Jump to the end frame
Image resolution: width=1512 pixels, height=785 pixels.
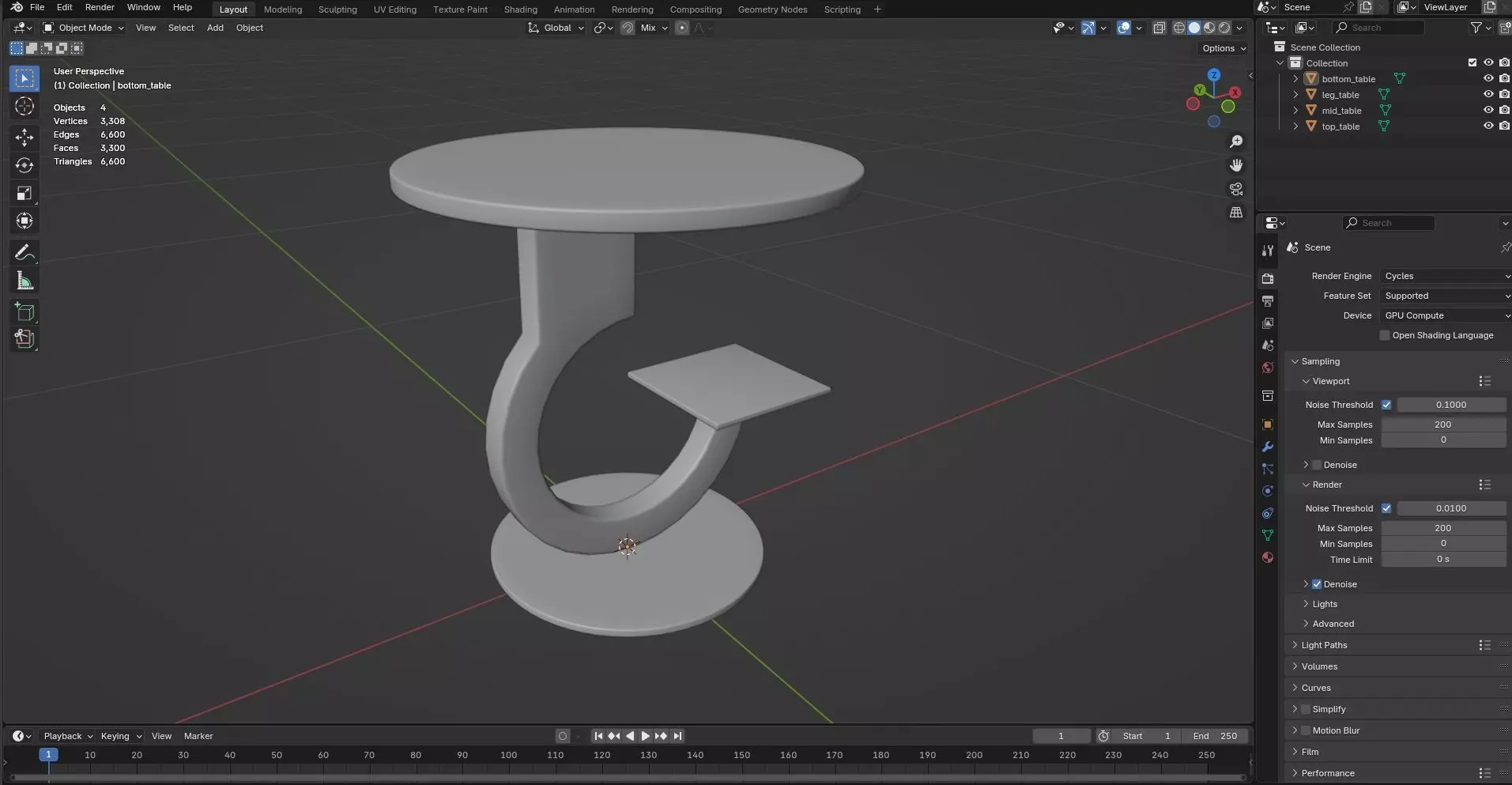pos(677,736)
